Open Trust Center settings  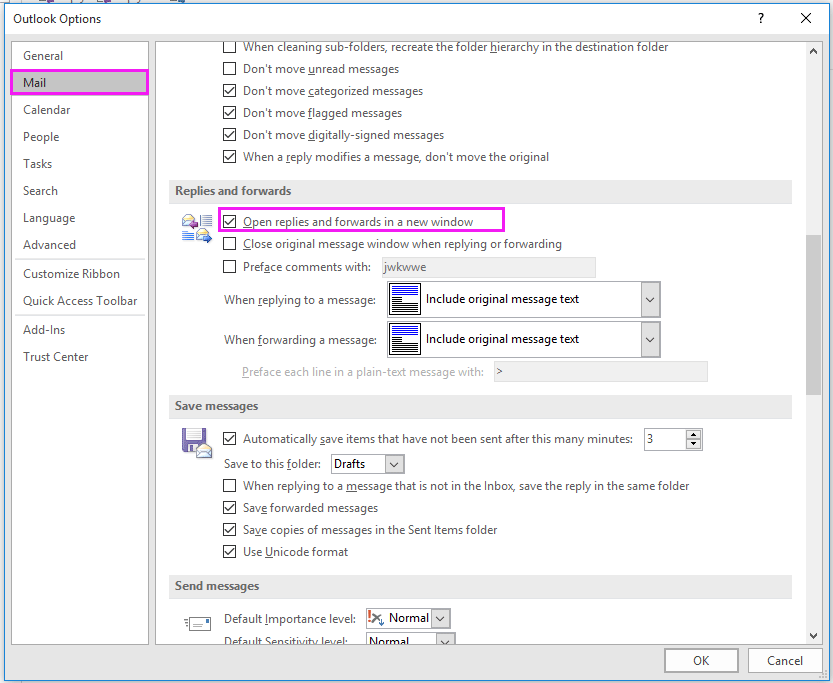point(80,357)
